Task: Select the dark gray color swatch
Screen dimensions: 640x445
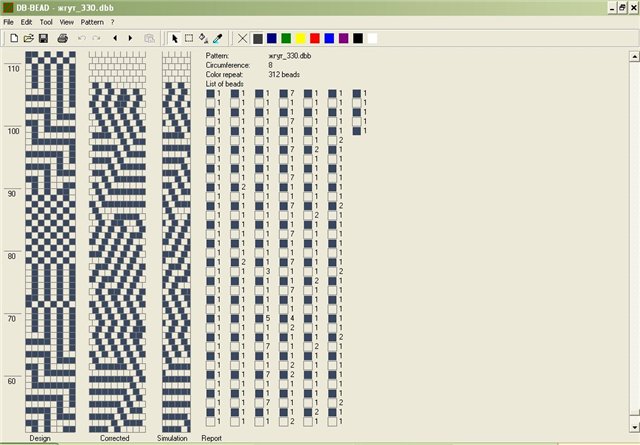Action: (x=258, y=38)
